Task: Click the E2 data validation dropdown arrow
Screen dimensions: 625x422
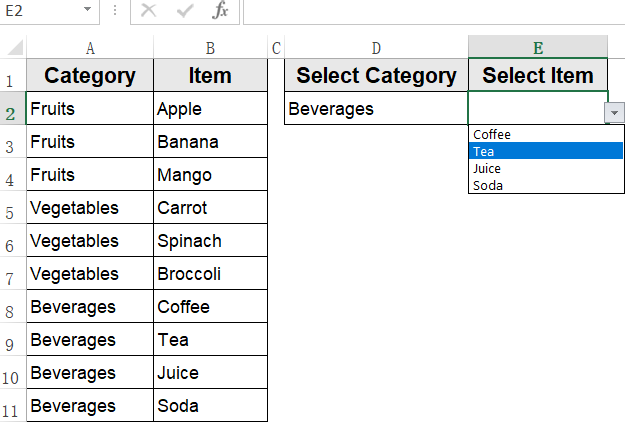Action: tap(614, 113)
